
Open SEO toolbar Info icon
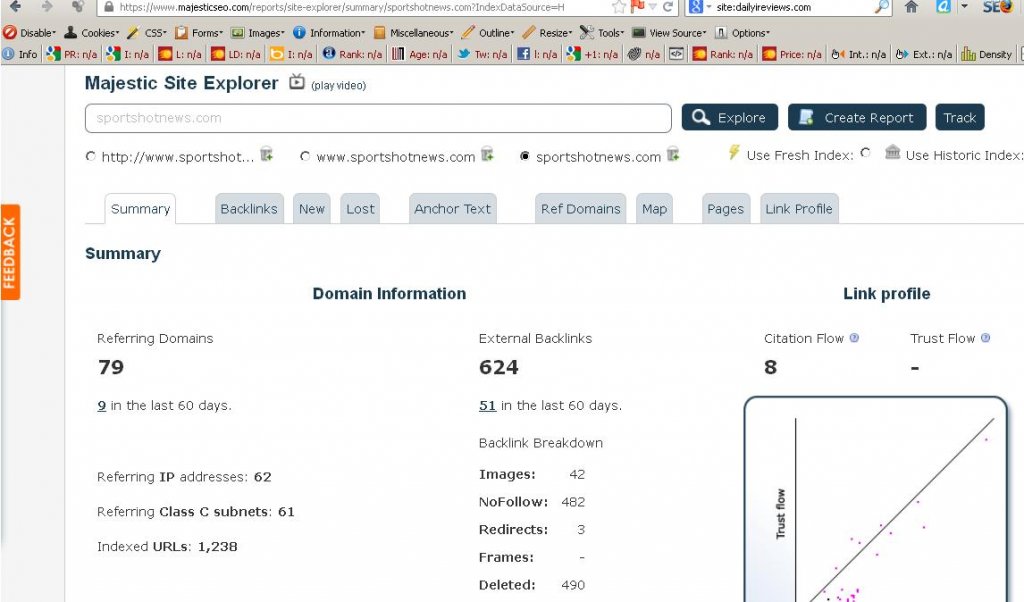click(20, 54)
